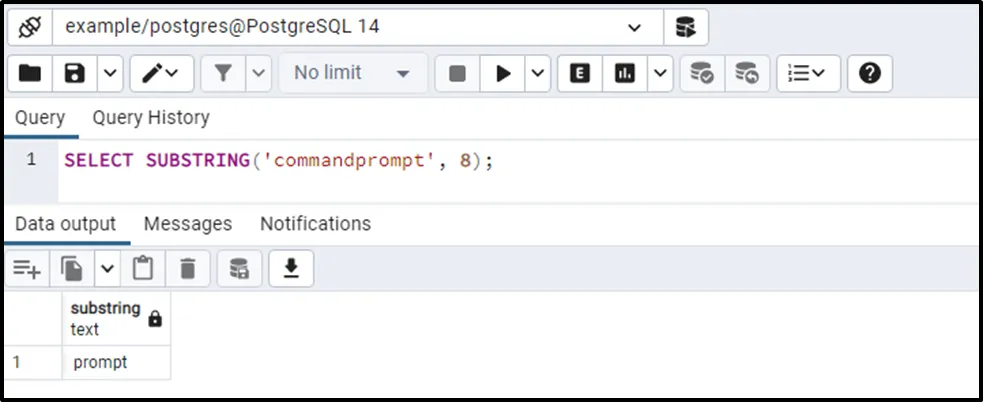This screenshot has width=983, height=402.
Task: Switch to the Messages tab
Action: pyautogui.click(x=187, y=223)
